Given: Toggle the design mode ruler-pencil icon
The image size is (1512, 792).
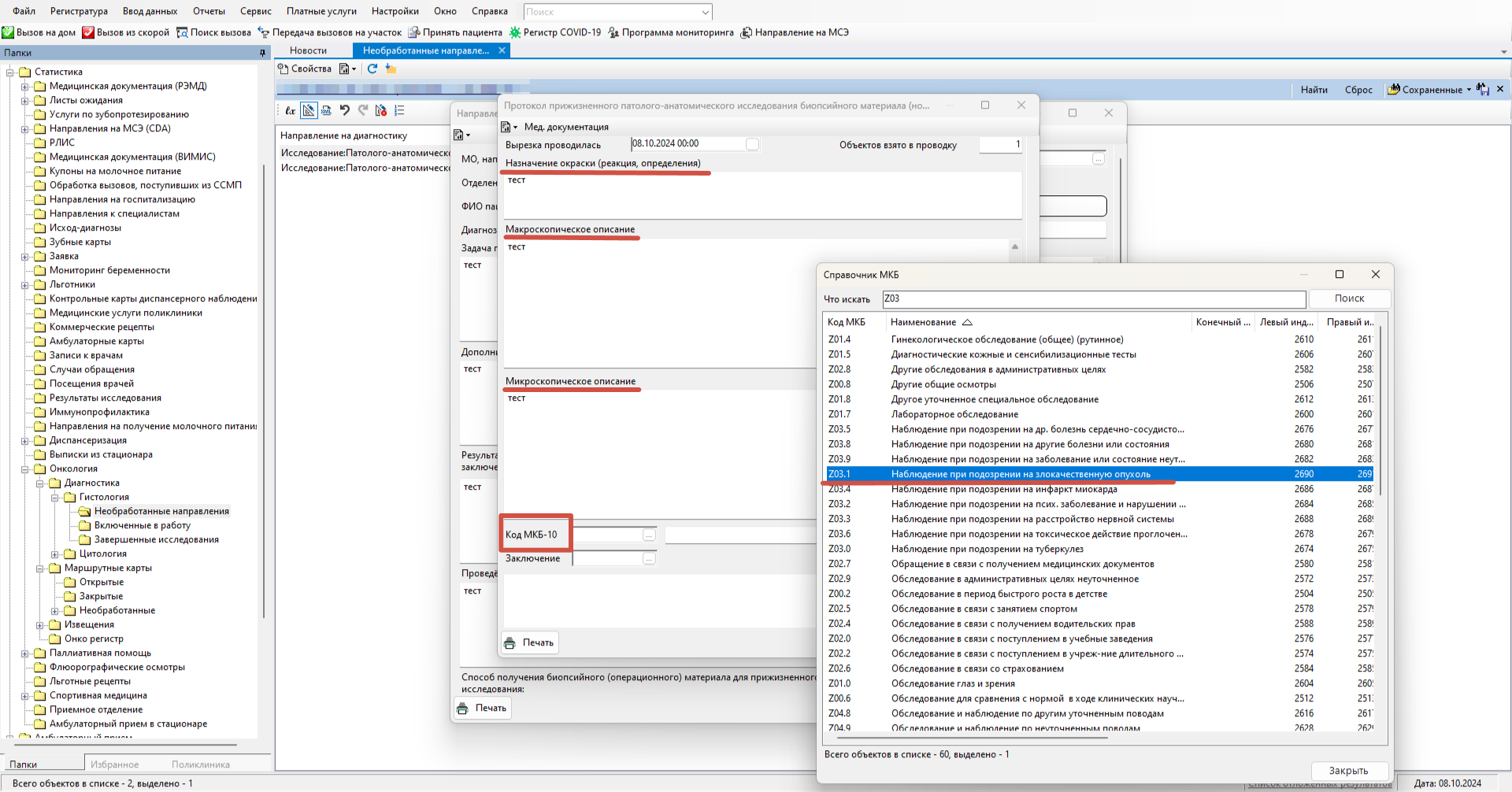Looking at the screenshot, I should click(x=309, y=110).
